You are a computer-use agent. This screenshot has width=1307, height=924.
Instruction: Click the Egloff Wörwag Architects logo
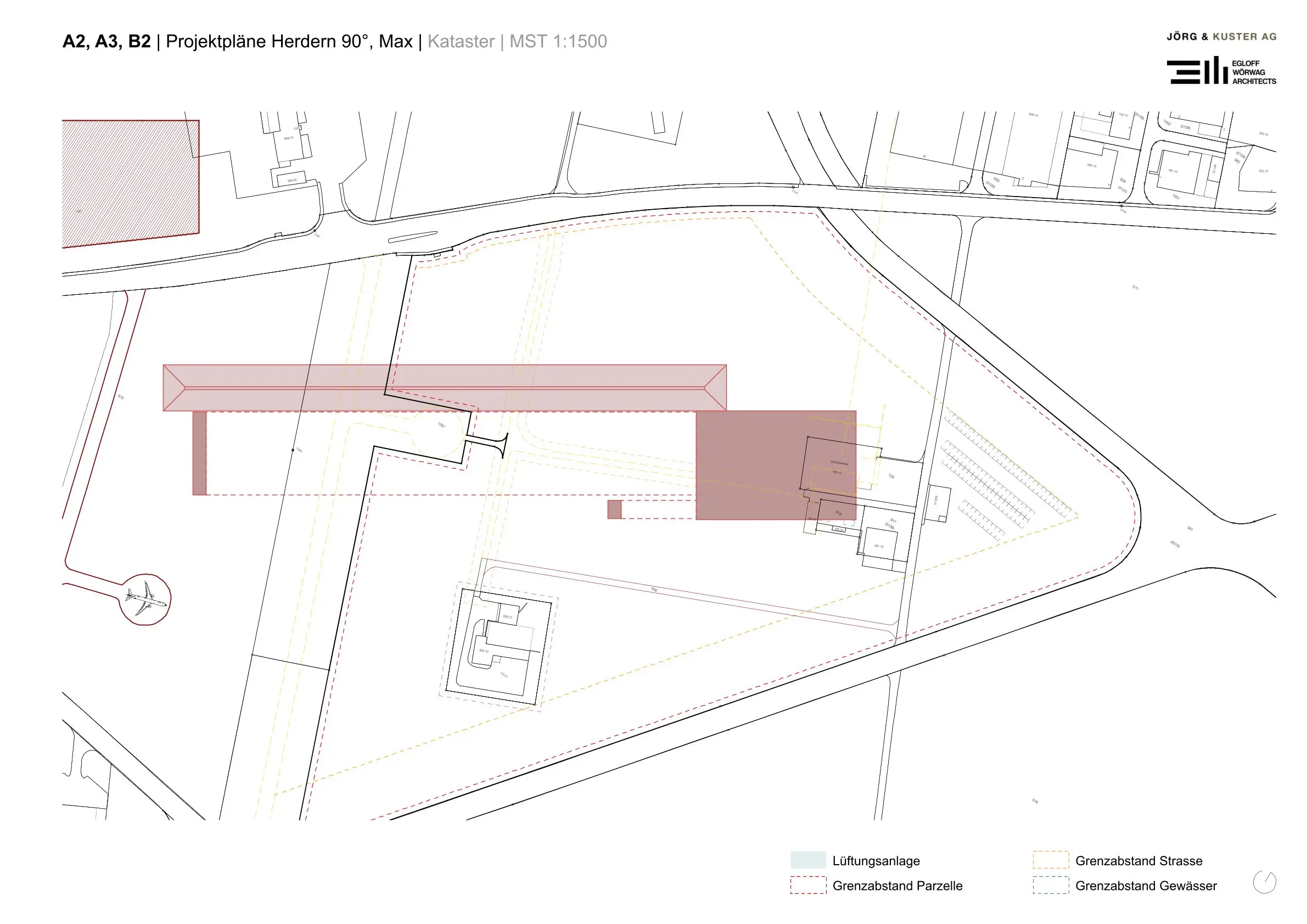[1221, 71]
